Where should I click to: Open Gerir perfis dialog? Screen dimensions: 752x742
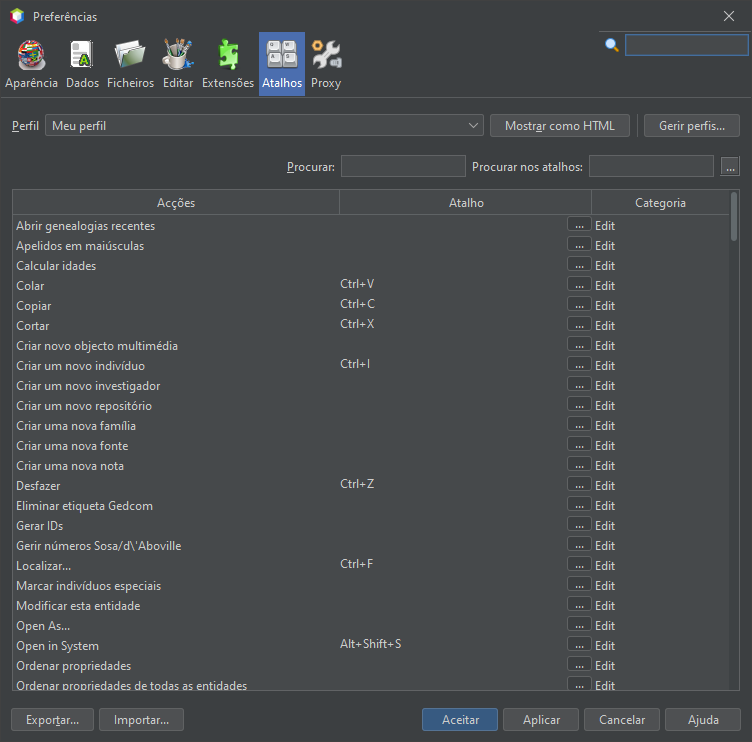click(691, 125)
